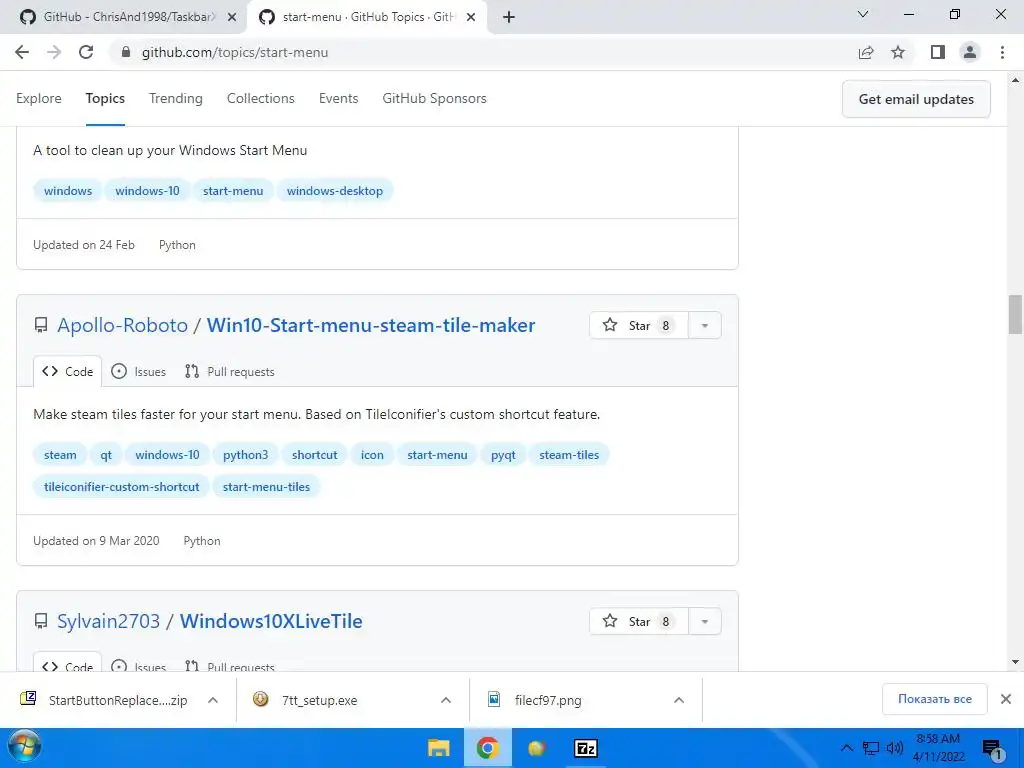Share this page via share icon
This screenshot has height=768, width=1024.
[866, 52]
